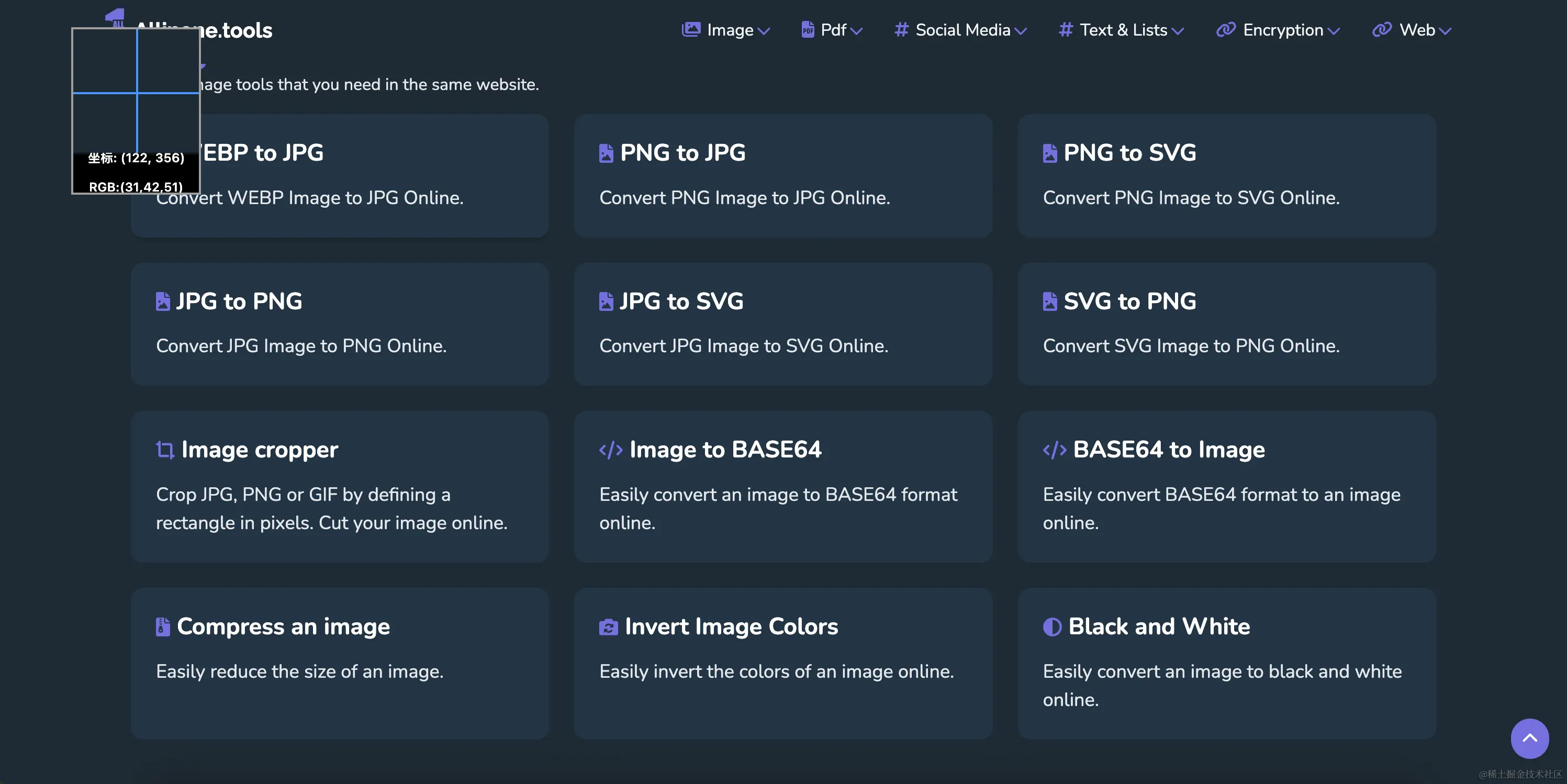This screenshot has width=1567, height=784.
Task: Open the Text & Lists menu
Action: pyautogui.click(x=1123, y=30)
